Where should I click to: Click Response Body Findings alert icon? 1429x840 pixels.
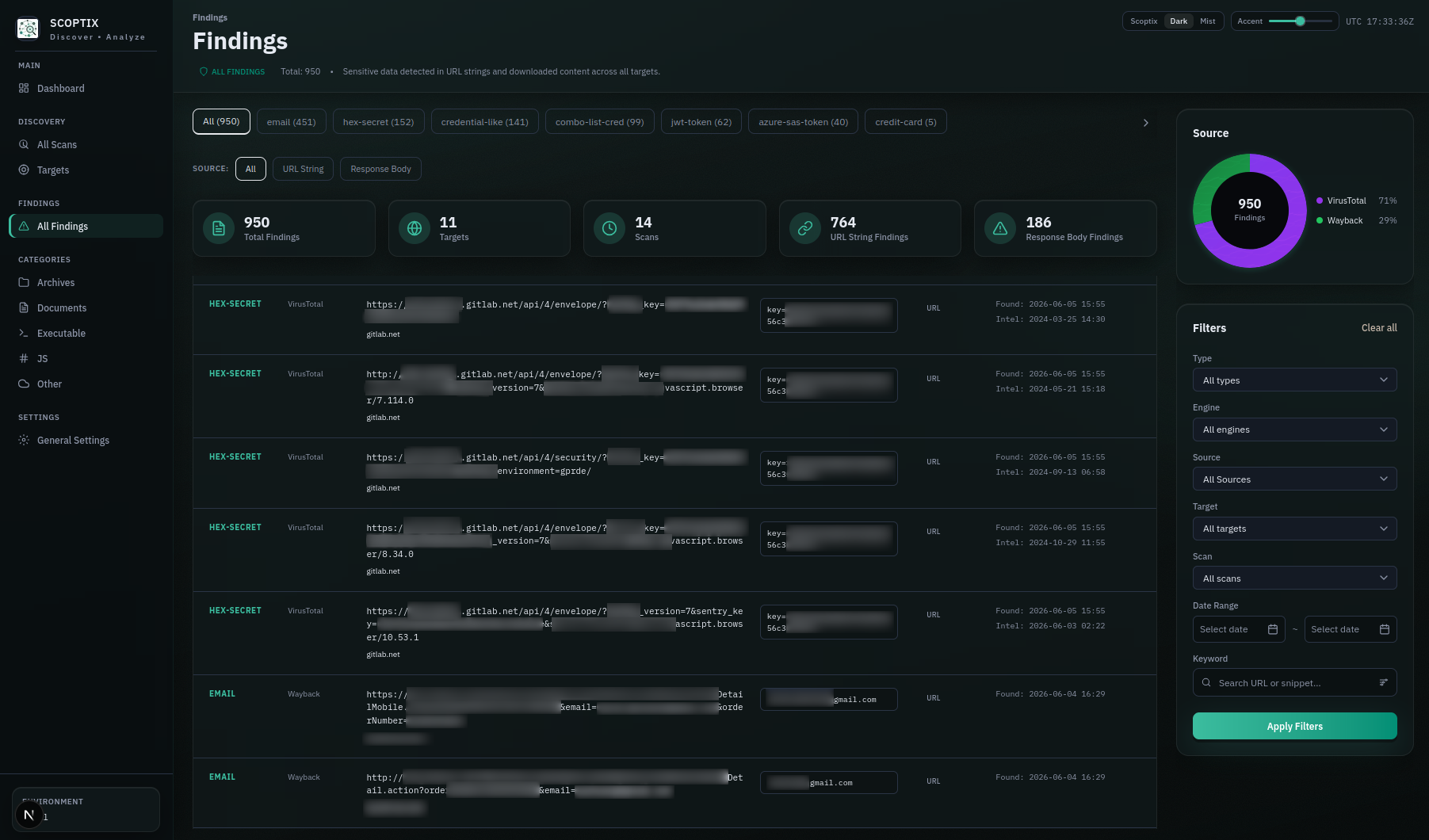click(1000, 228)
